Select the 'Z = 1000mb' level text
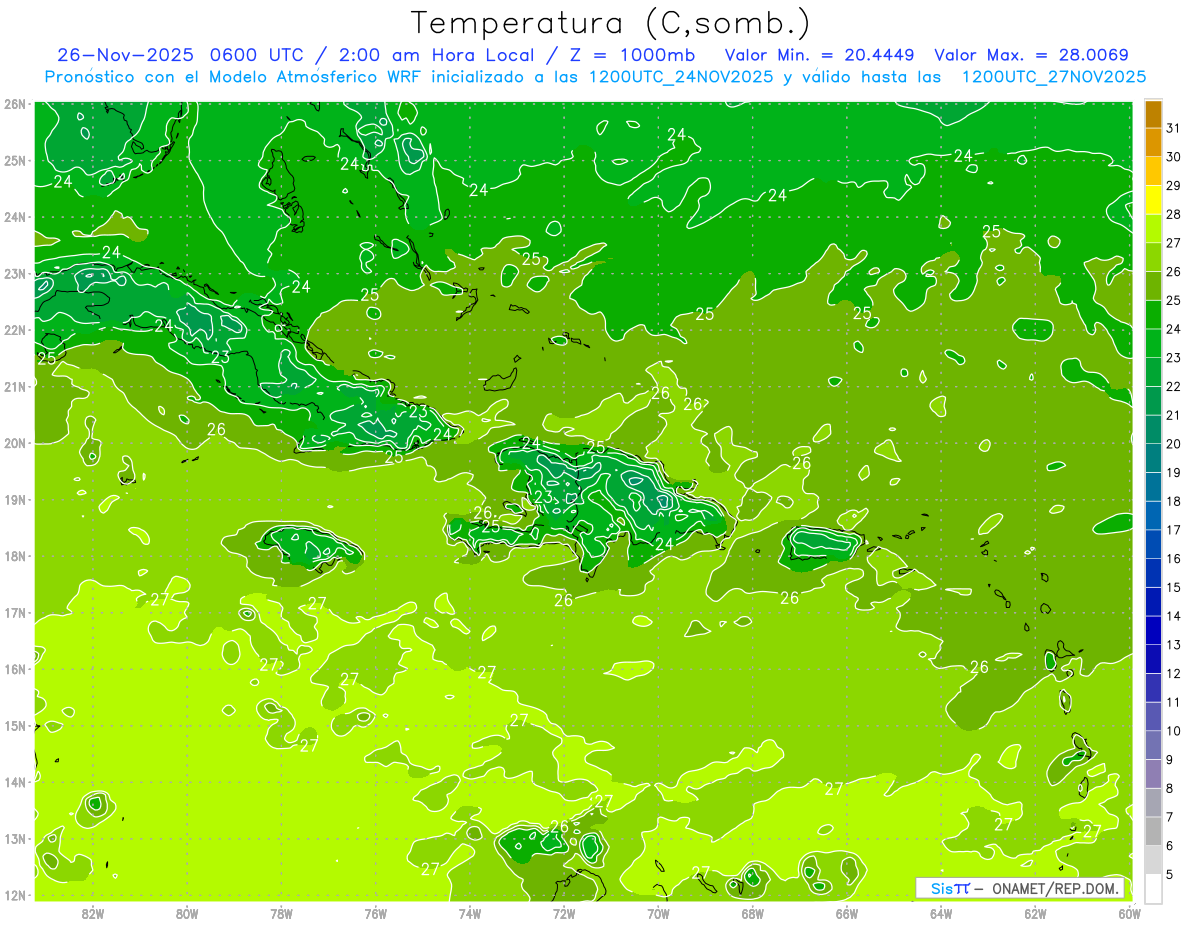The height and width of the screenshot is (927, 1200). click(x=632, y=55)
